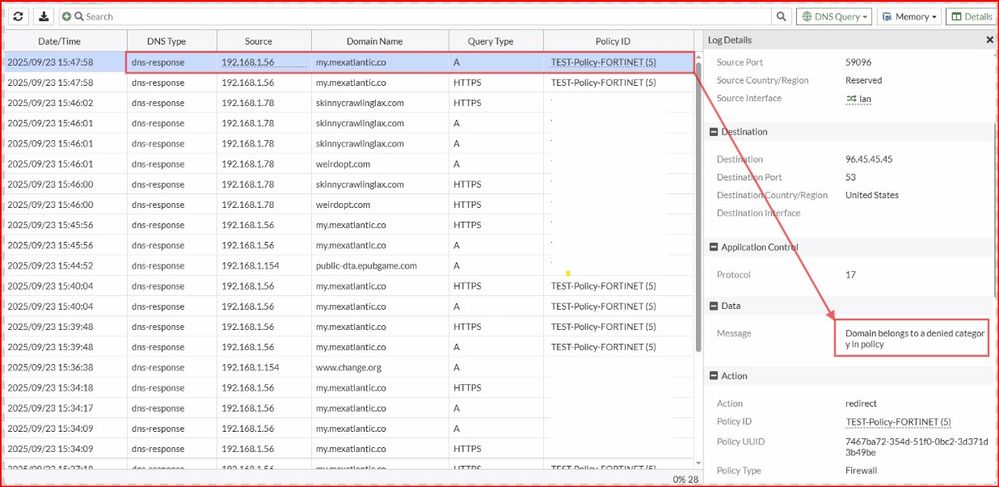Screen dimensions: 999x487
Task: Select HTTPS query type in 15:40:04 row
Action: tap(467, 286)
